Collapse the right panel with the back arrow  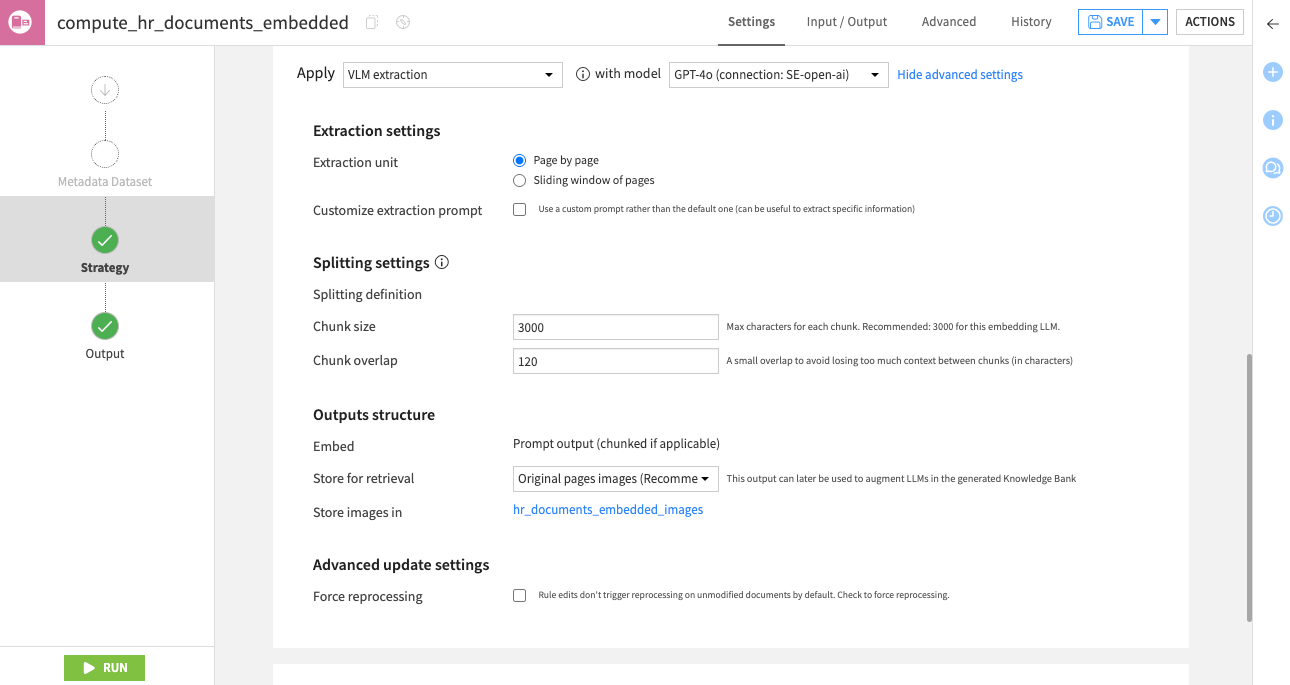click(x=1273, y=24)
